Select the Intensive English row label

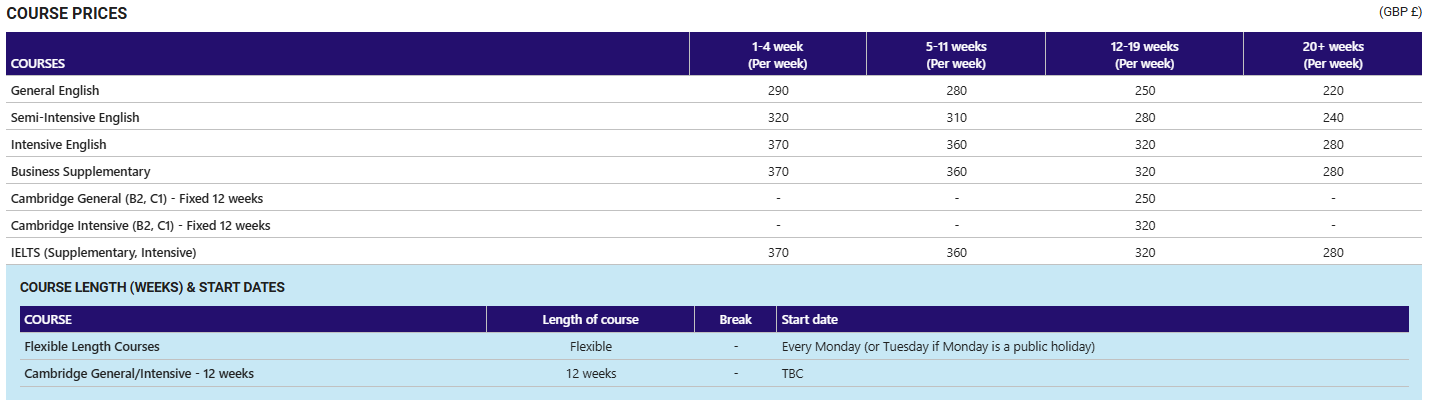click(x=58, y=144)
